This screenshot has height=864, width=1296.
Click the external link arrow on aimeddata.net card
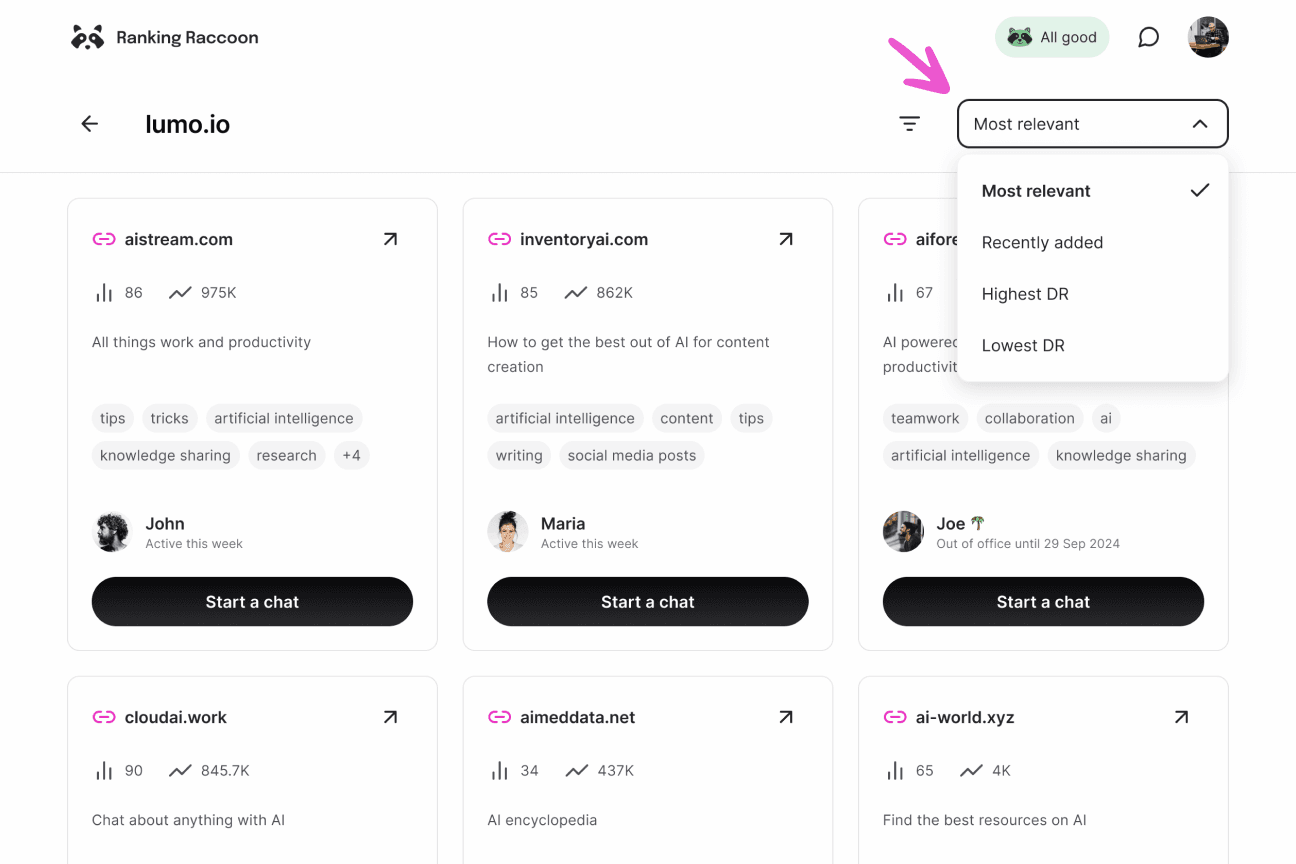(785, 717)
